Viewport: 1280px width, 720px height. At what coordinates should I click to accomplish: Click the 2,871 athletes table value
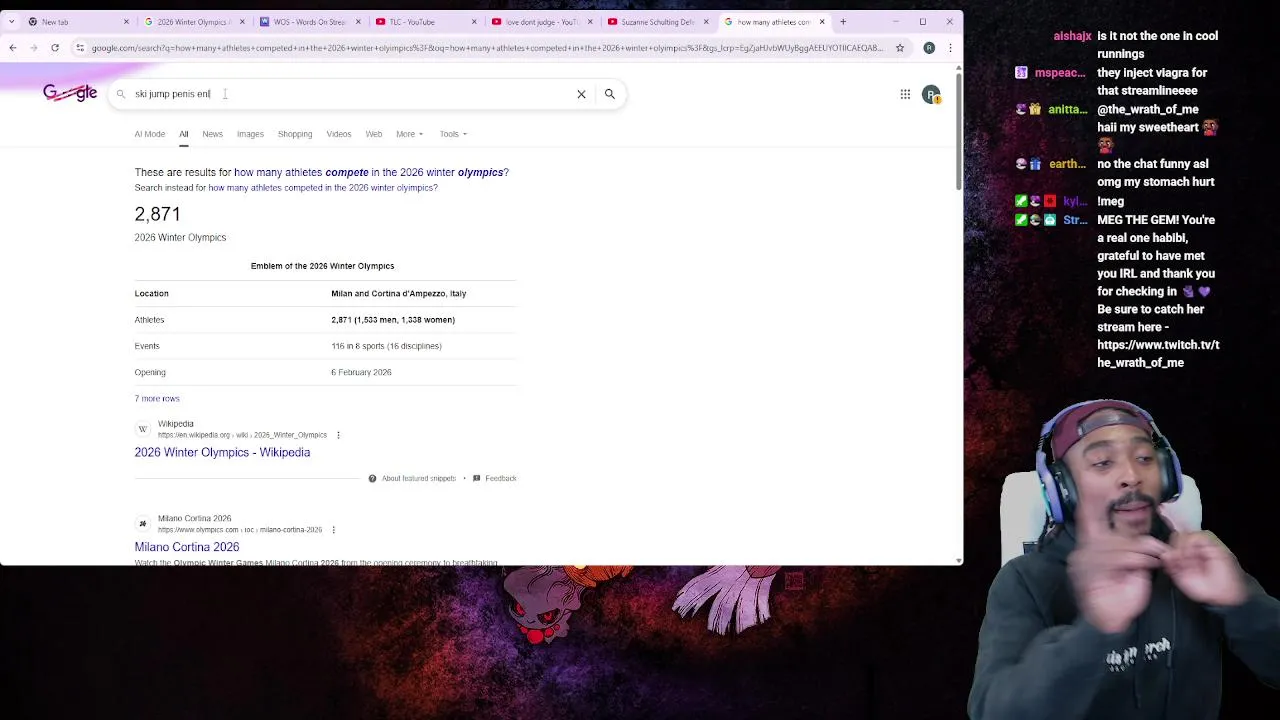point(393,320)
